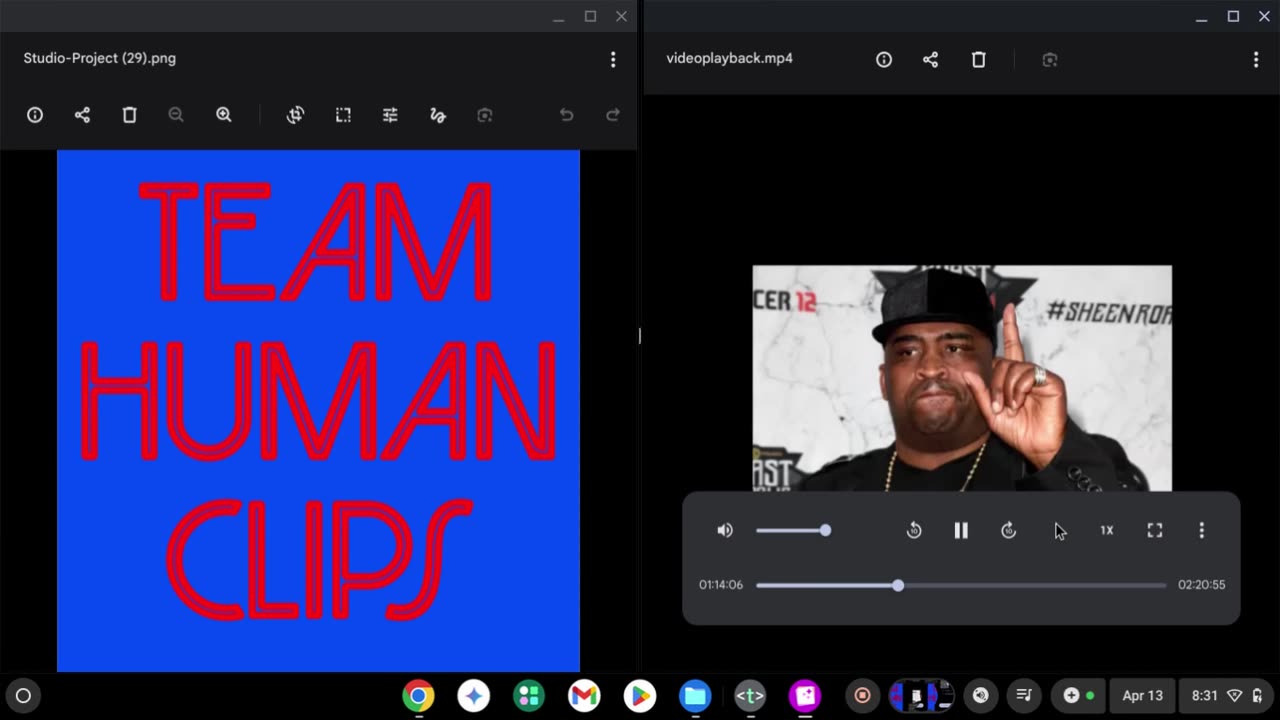Screen dimensions: 1280x720
Task: Delete the Studio-Project image
Action: pos(129,115)
